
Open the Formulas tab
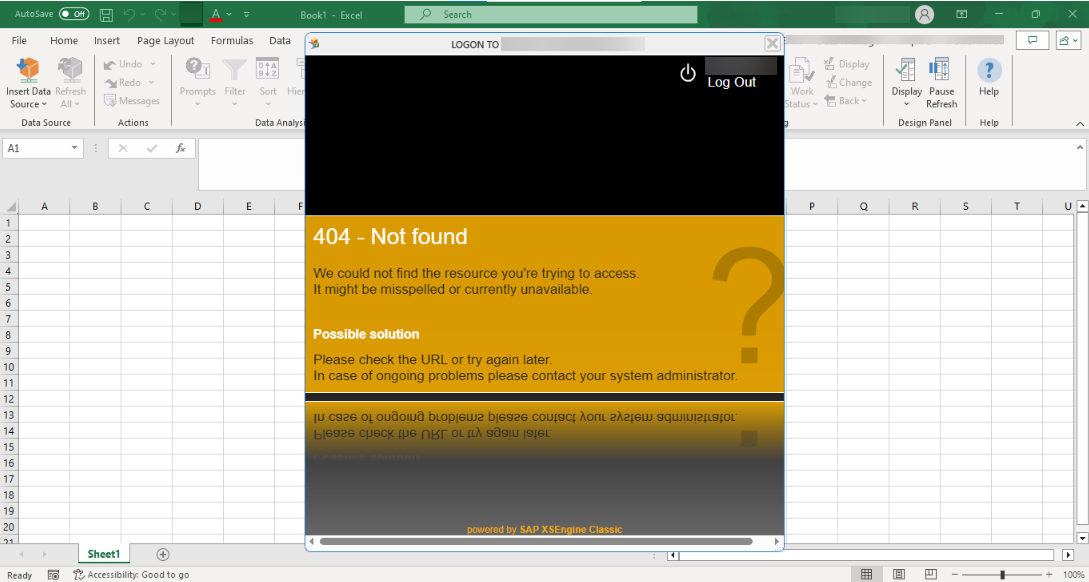232,40
